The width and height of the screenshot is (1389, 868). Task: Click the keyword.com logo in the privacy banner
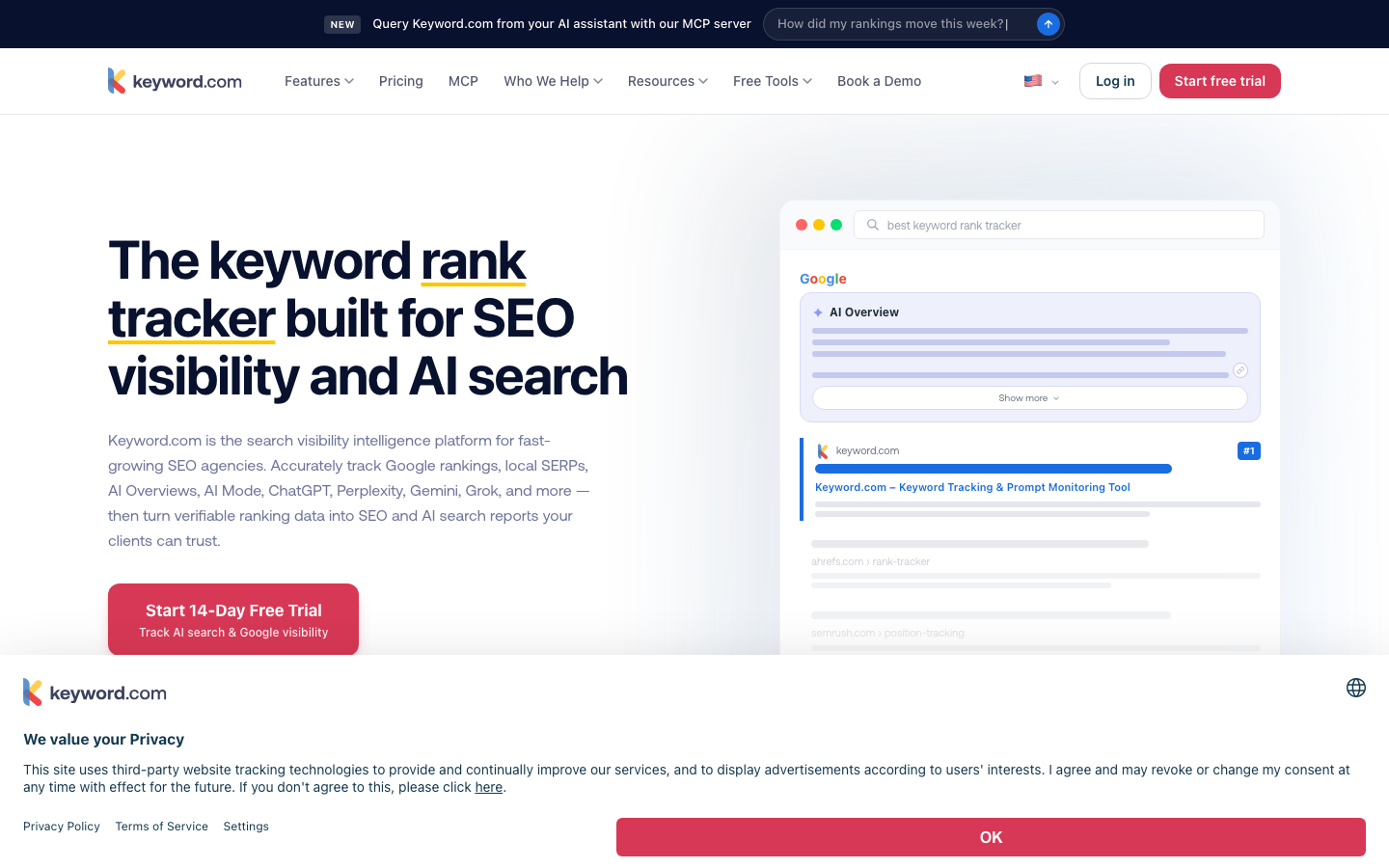pyautogui.click(x=95, y=692)
